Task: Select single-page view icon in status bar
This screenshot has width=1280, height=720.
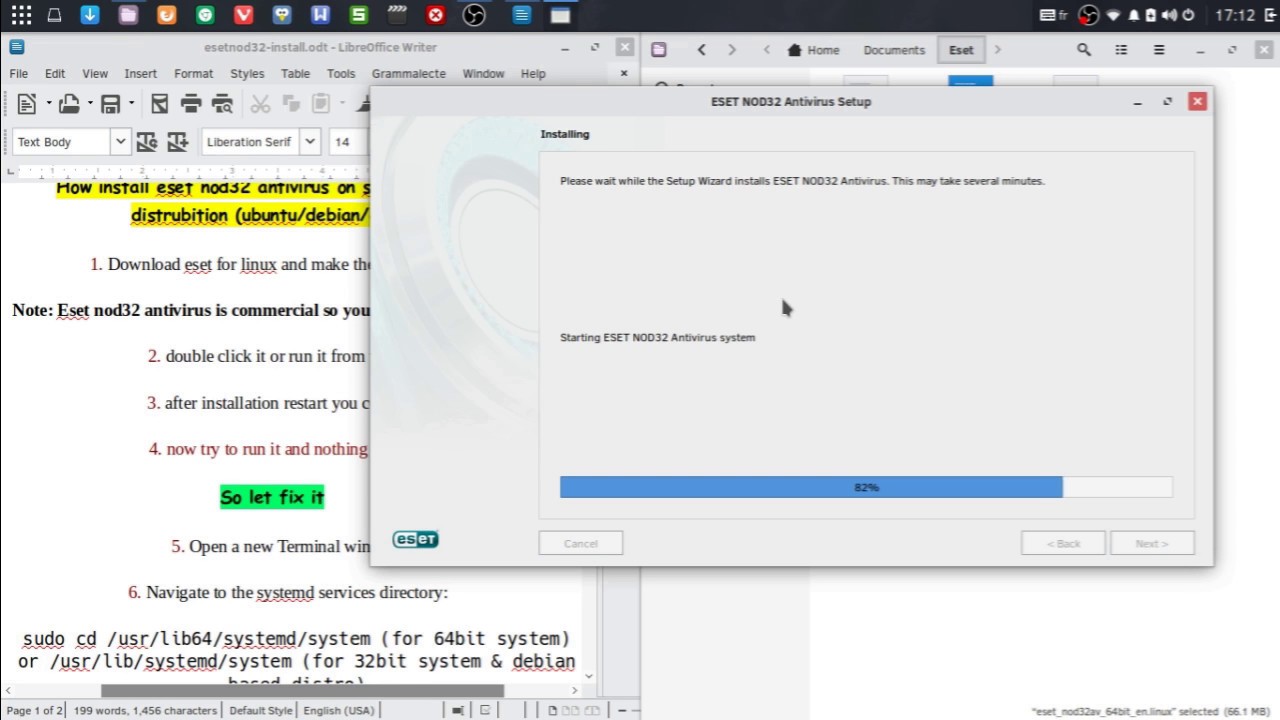Action: (552, 710)
